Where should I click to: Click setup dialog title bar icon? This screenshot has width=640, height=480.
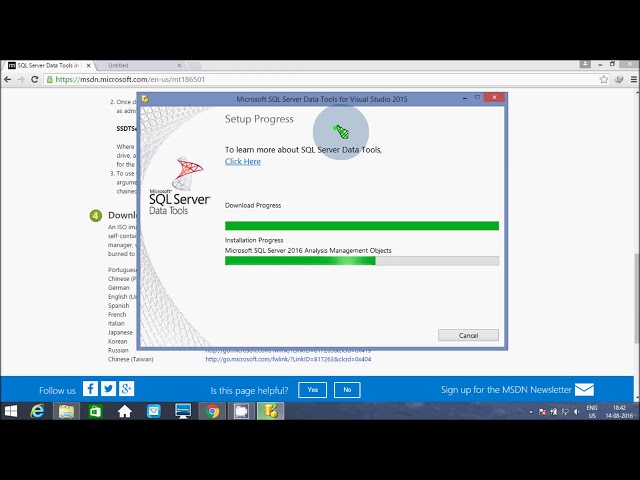tap(145, 99)
